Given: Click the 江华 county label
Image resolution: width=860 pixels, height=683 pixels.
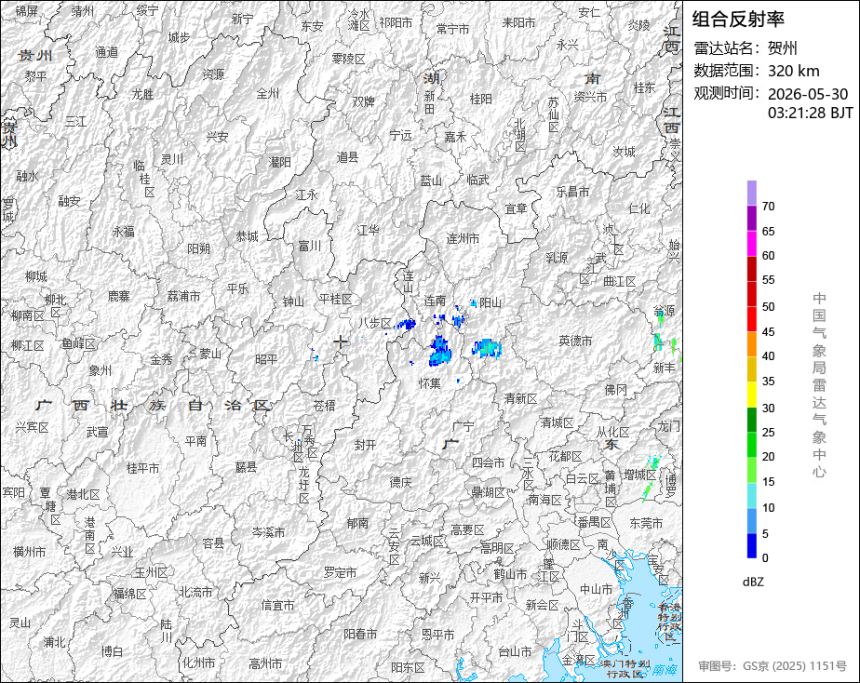Looking at the screenshot, I should coord(368,230).
